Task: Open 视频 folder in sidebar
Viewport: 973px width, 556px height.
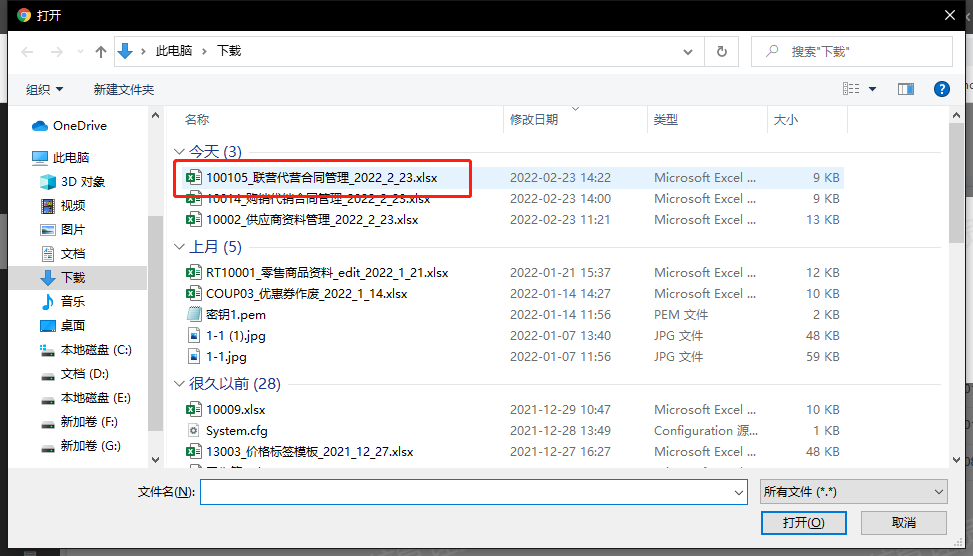Action: pyautogui.click(x=63, y=205)
